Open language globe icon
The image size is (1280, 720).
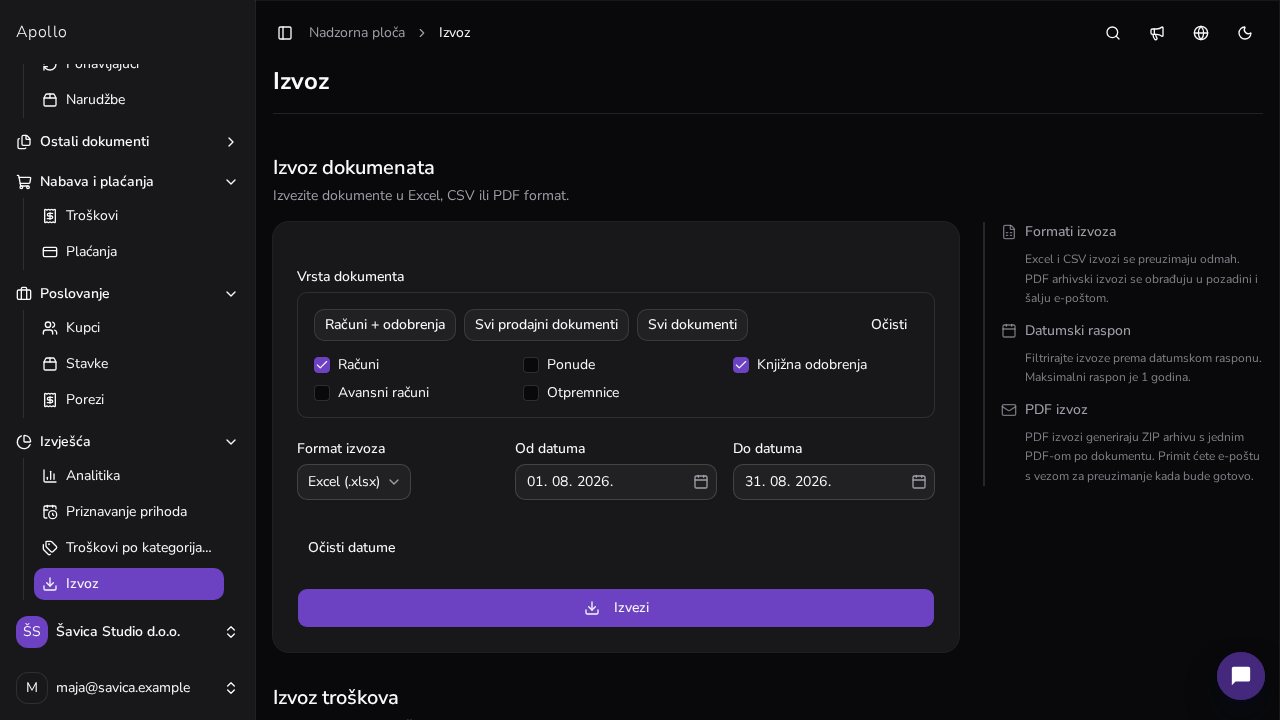[1201, 33]
